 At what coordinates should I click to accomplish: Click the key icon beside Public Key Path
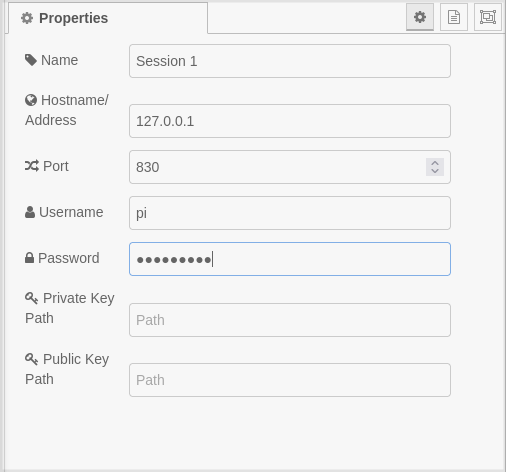pos(31,359)
